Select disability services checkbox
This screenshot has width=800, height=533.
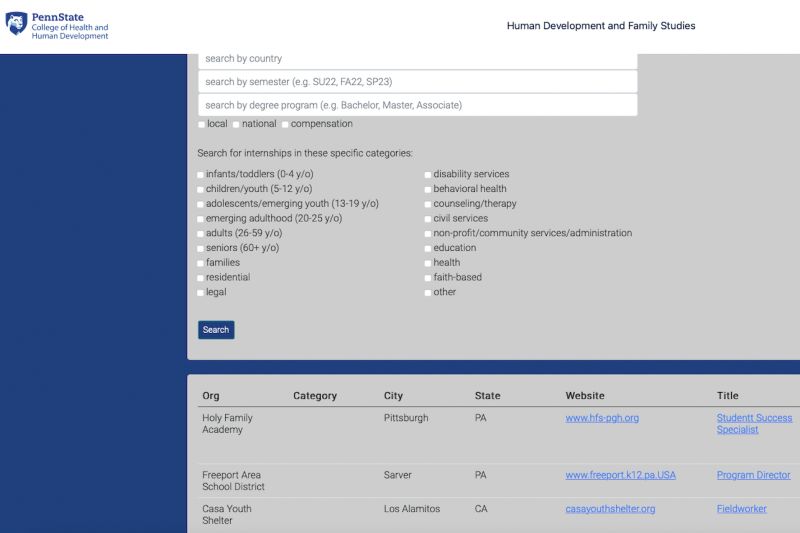pos(428,175)
